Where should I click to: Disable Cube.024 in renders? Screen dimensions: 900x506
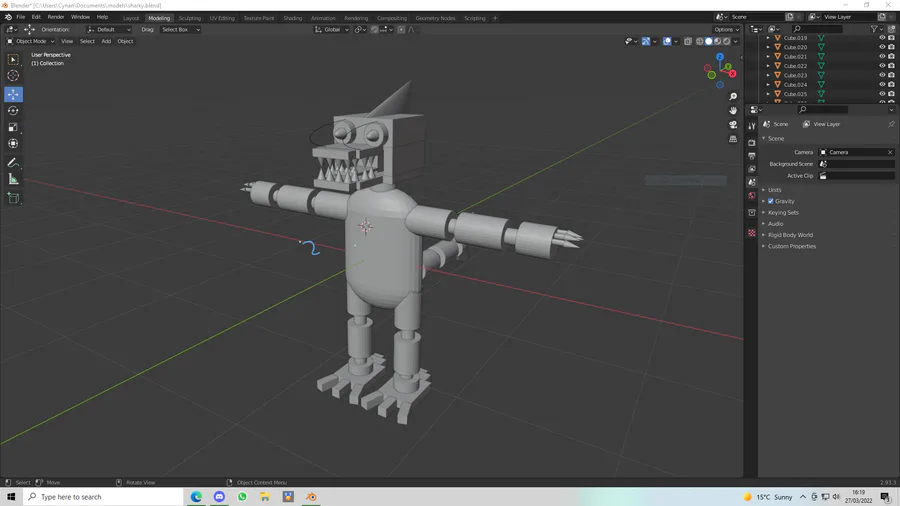click(891, 84)
